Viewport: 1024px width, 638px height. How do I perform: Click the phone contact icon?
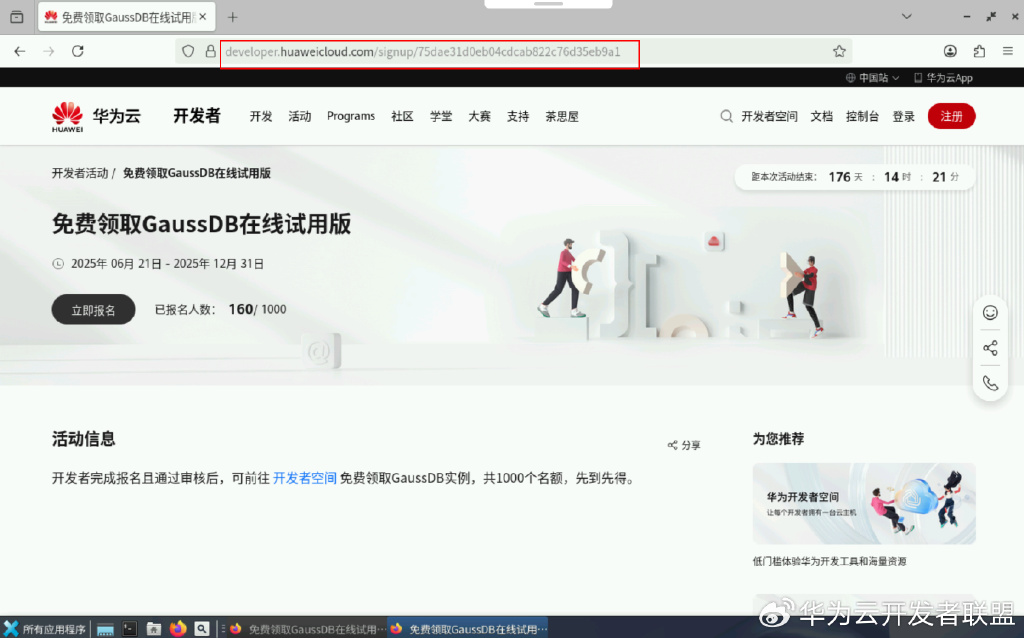[990, 383]
